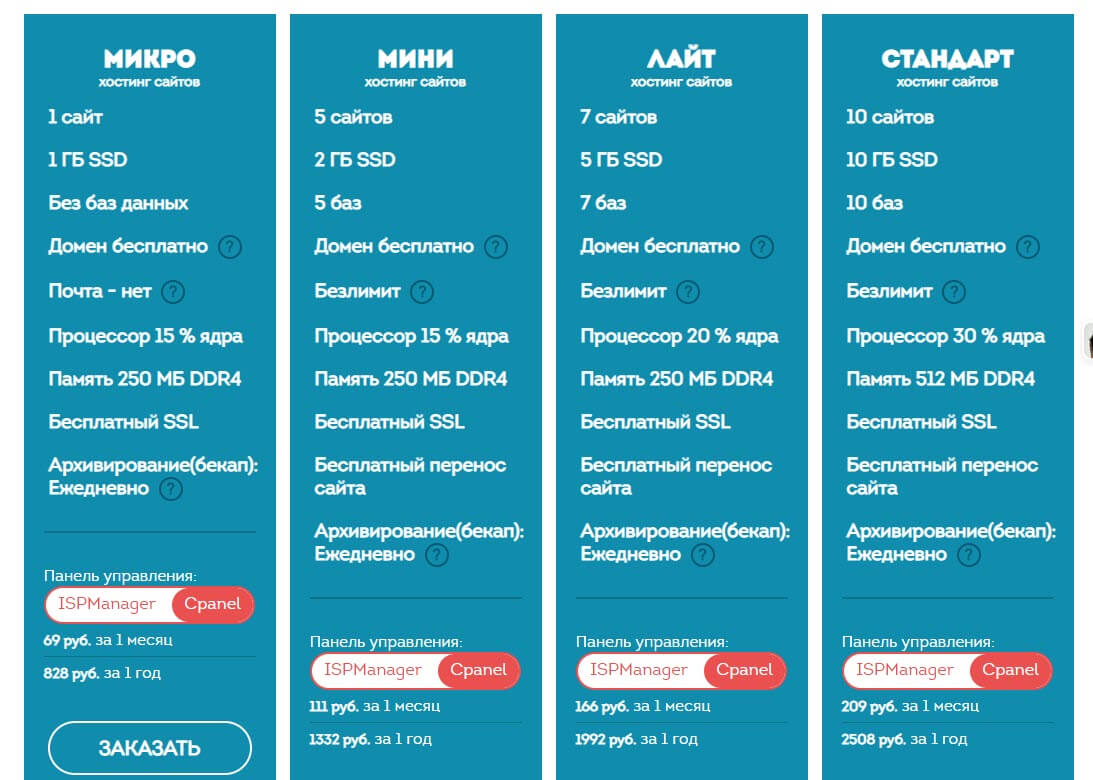This screenshot has width=1093, height=780.
Task: Click Безлимит help icon in Лайт plan
Action: (688, 292)
